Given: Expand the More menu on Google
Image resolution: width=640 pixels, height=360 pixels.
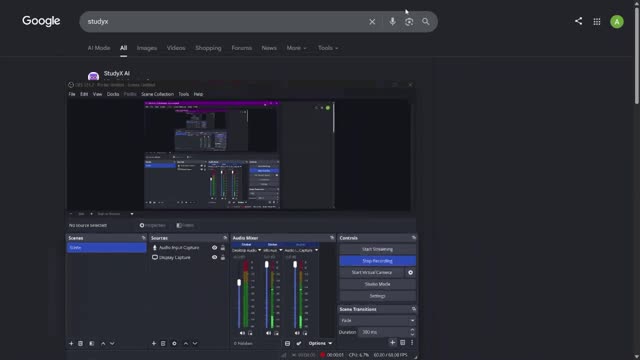Looking at the screenshot, I should (x=296, y=48).
